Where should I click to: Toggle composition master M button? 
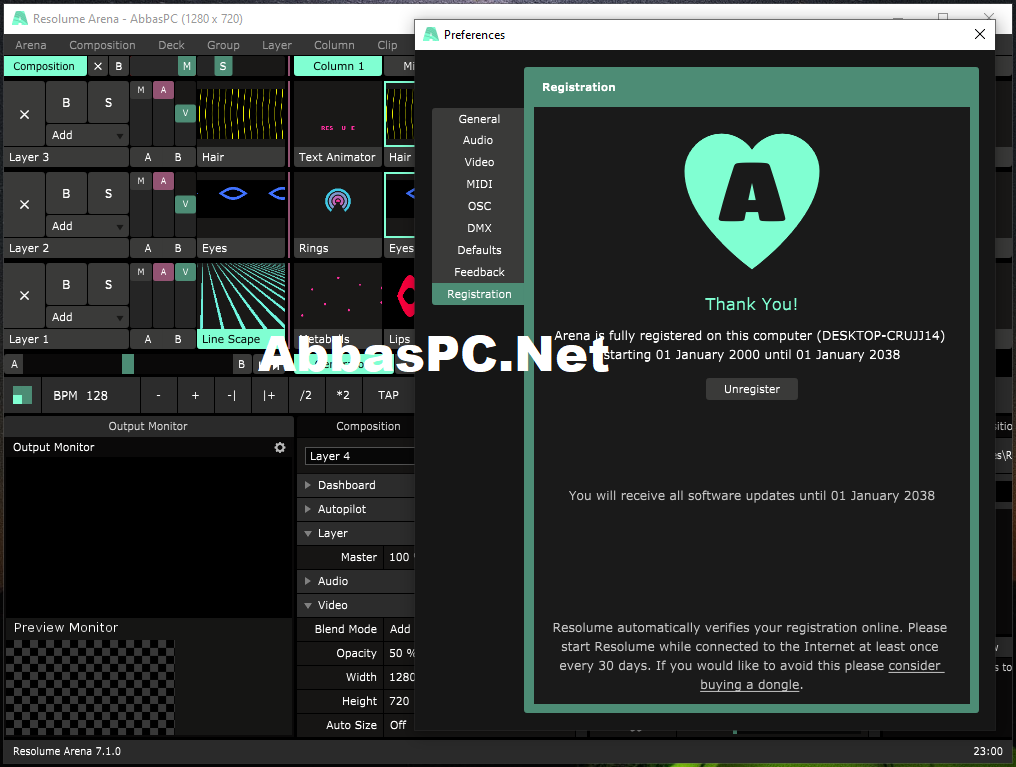pos(187,66)
